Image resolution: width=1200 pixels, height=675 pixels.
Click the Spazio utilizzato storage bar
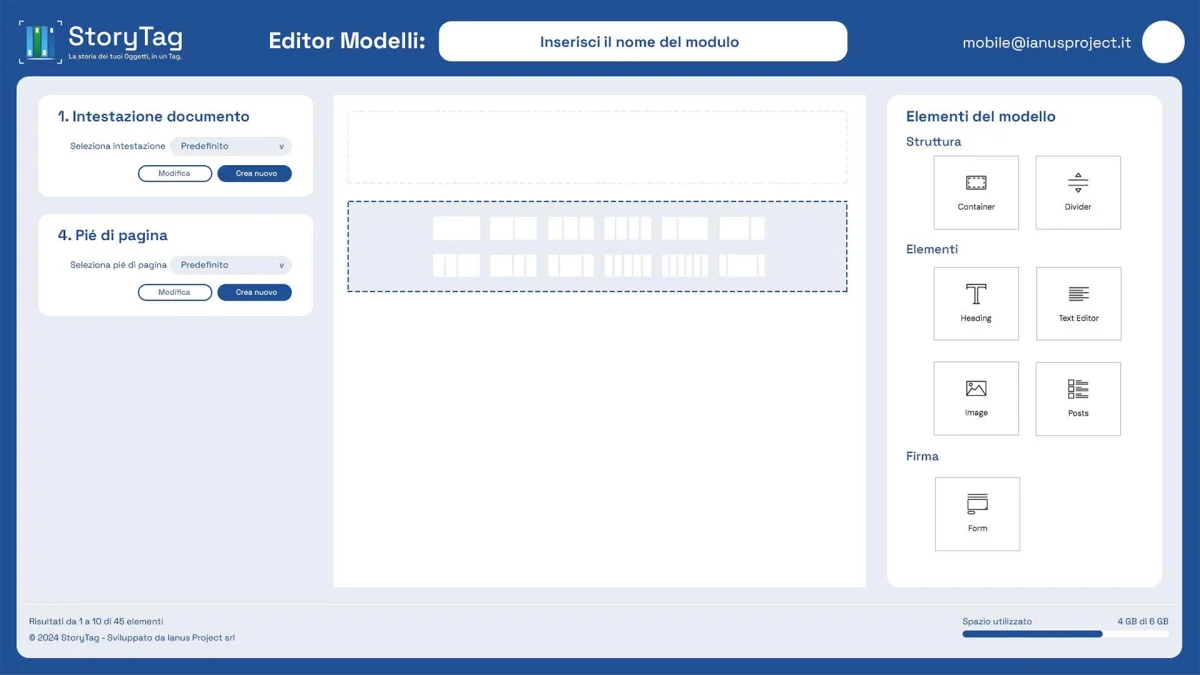click(x=1065, y=634)
